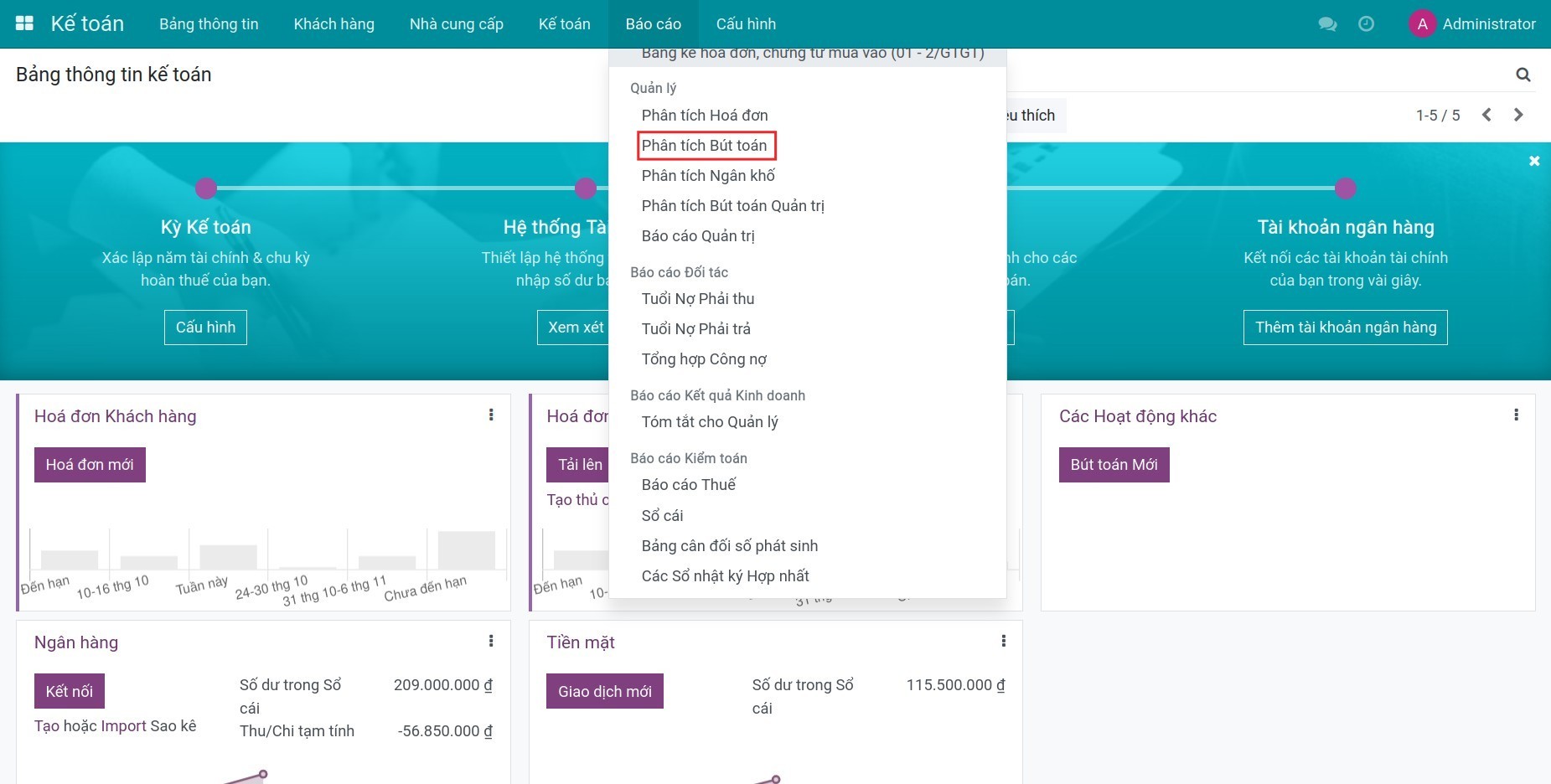Click Tạo hoặc Import Sao kê link
Screen dimensions: 1551x784
point(115,726)
